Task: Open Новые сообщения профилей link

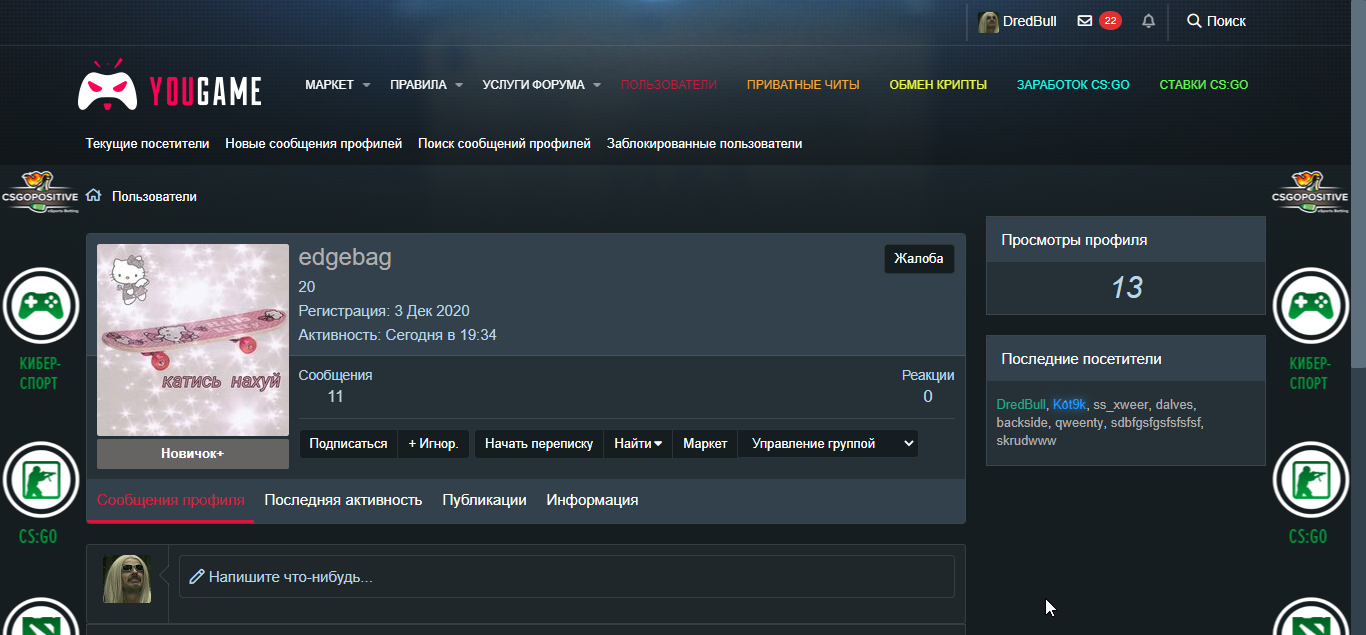Action: [314, 143]
